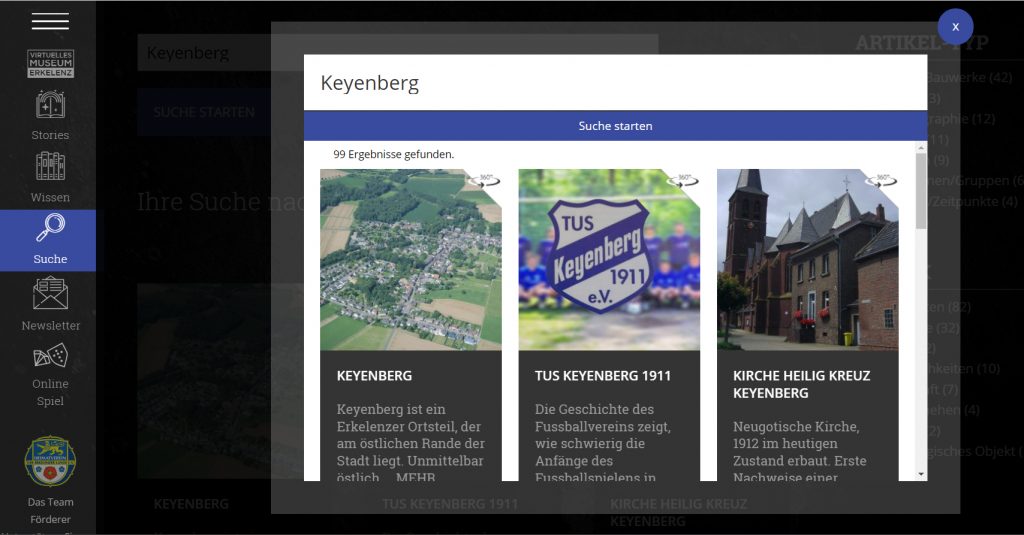
Task: Close the search popup with x button
Action: pyautogui.click(x=955, y=27)
